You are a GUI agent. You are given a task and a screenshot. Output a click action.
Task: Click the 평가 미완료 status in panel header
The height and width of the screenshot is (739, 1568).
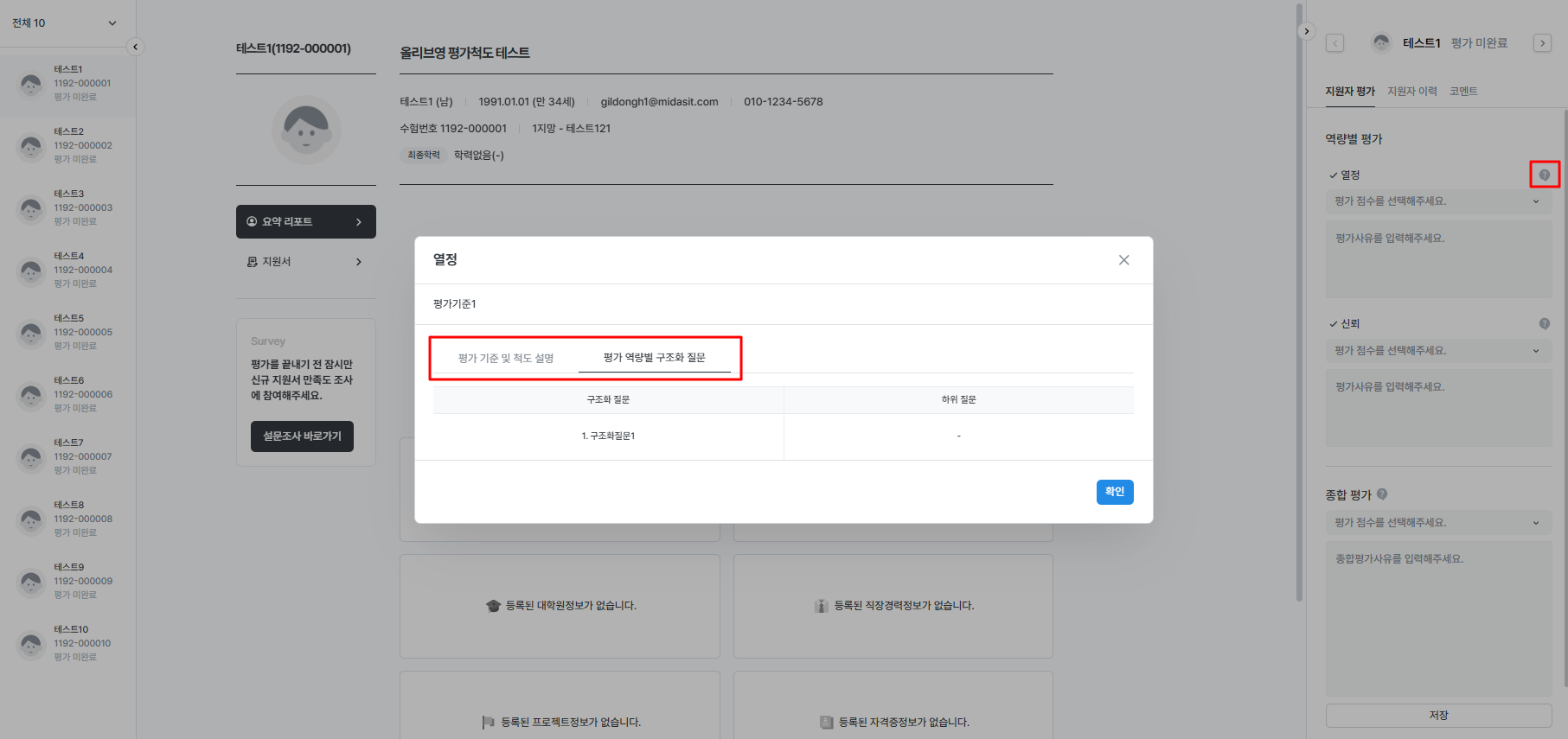click(x=1479, y=43)
